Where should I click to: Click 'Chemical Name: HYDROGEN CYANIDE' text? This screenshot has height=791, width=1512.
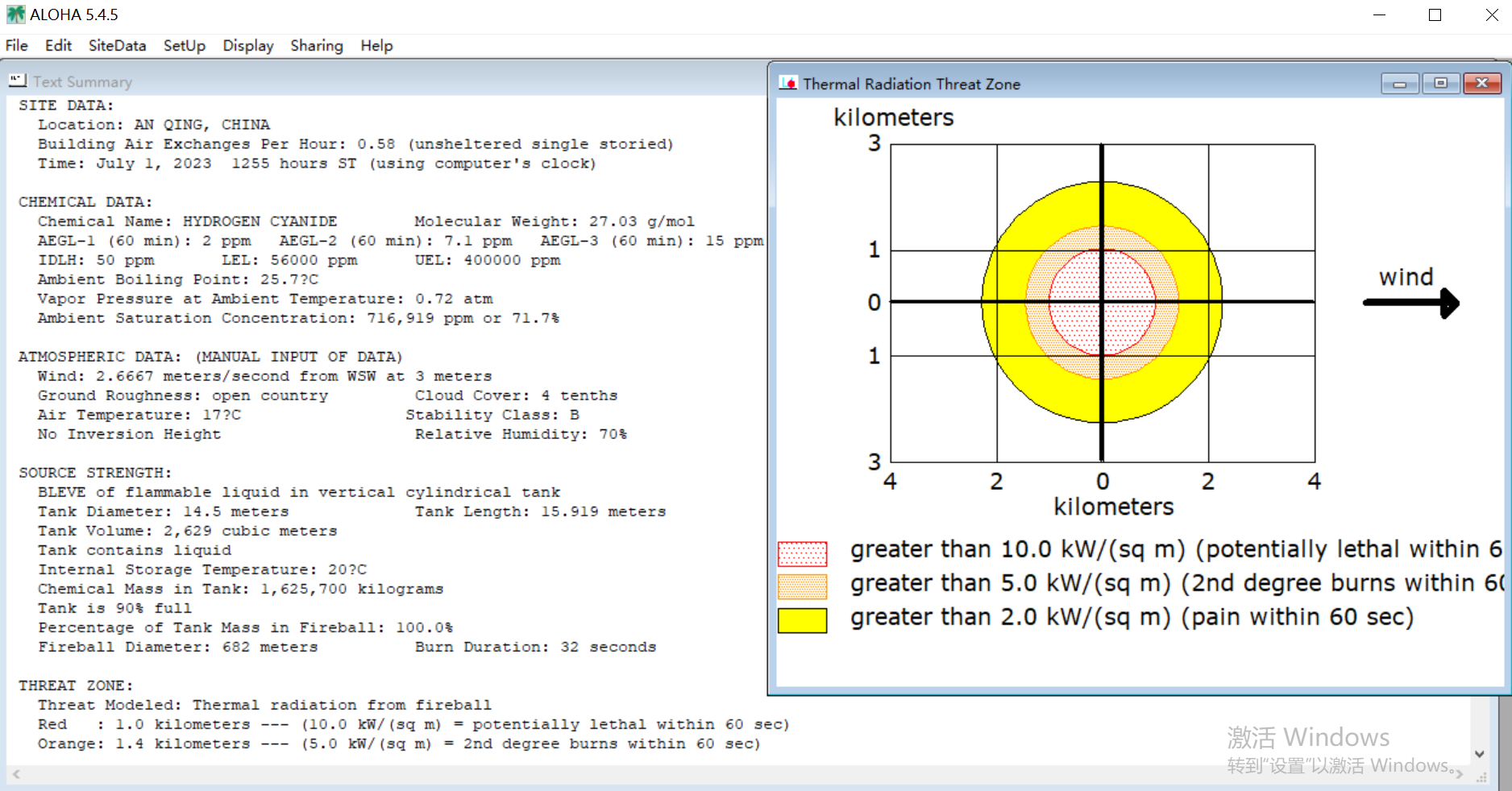187,222
